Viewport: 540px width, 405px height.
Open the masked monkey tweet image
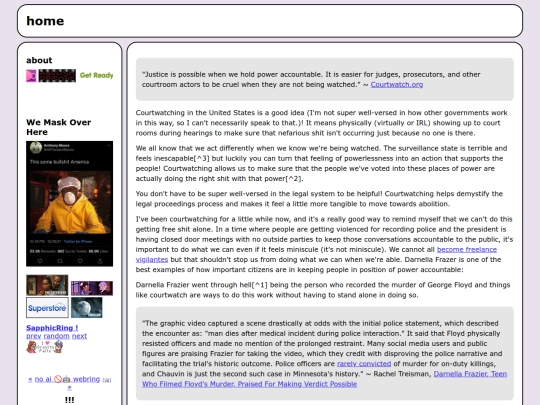pyautogui.click(x=70, y=204)
